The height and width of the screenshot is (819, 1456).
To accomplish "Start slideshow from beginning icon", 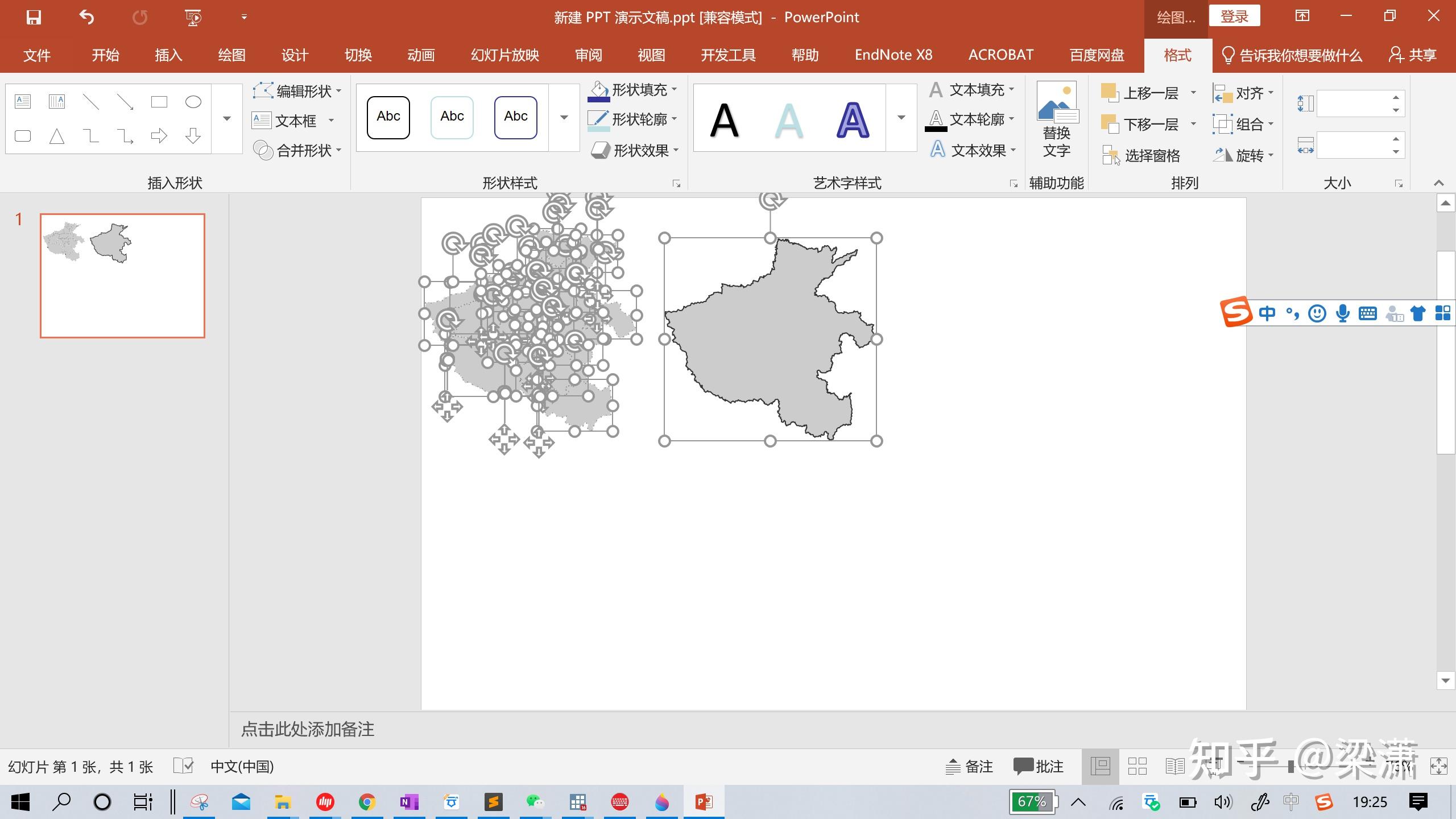I will tap(193, 17).
